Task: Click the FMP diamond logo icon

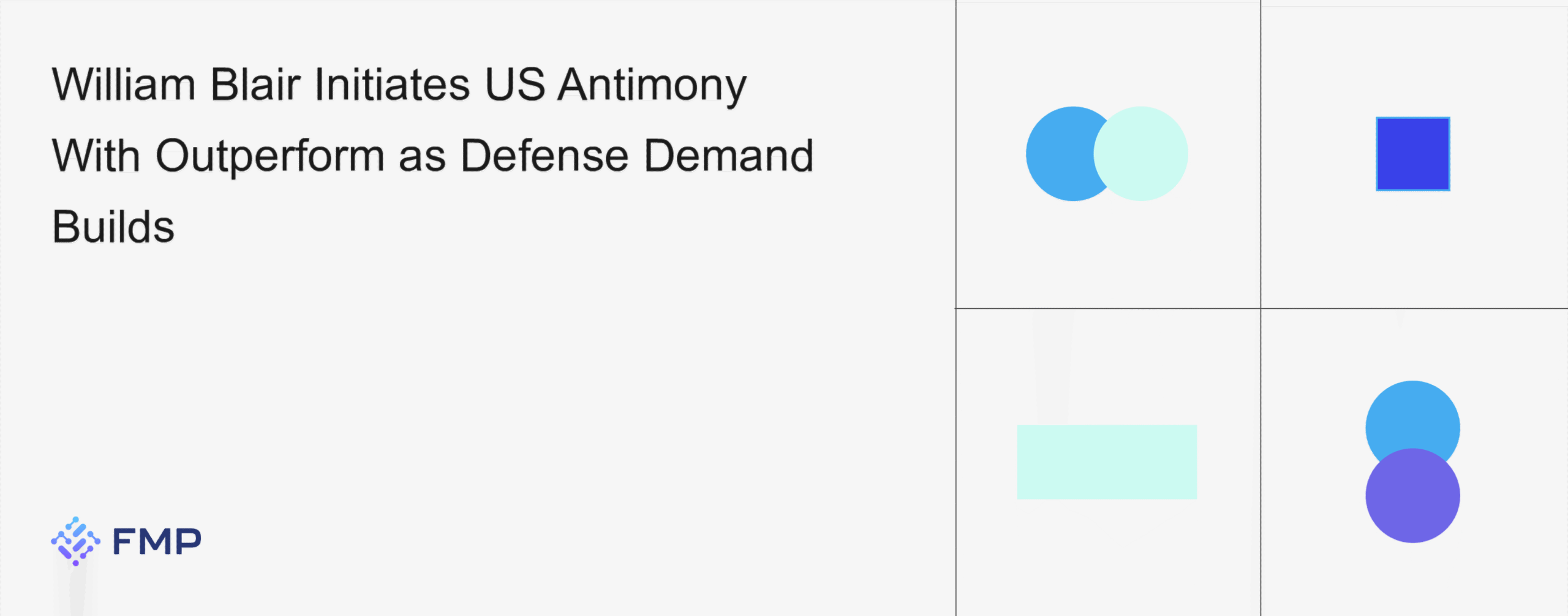Action: (75, 541)
